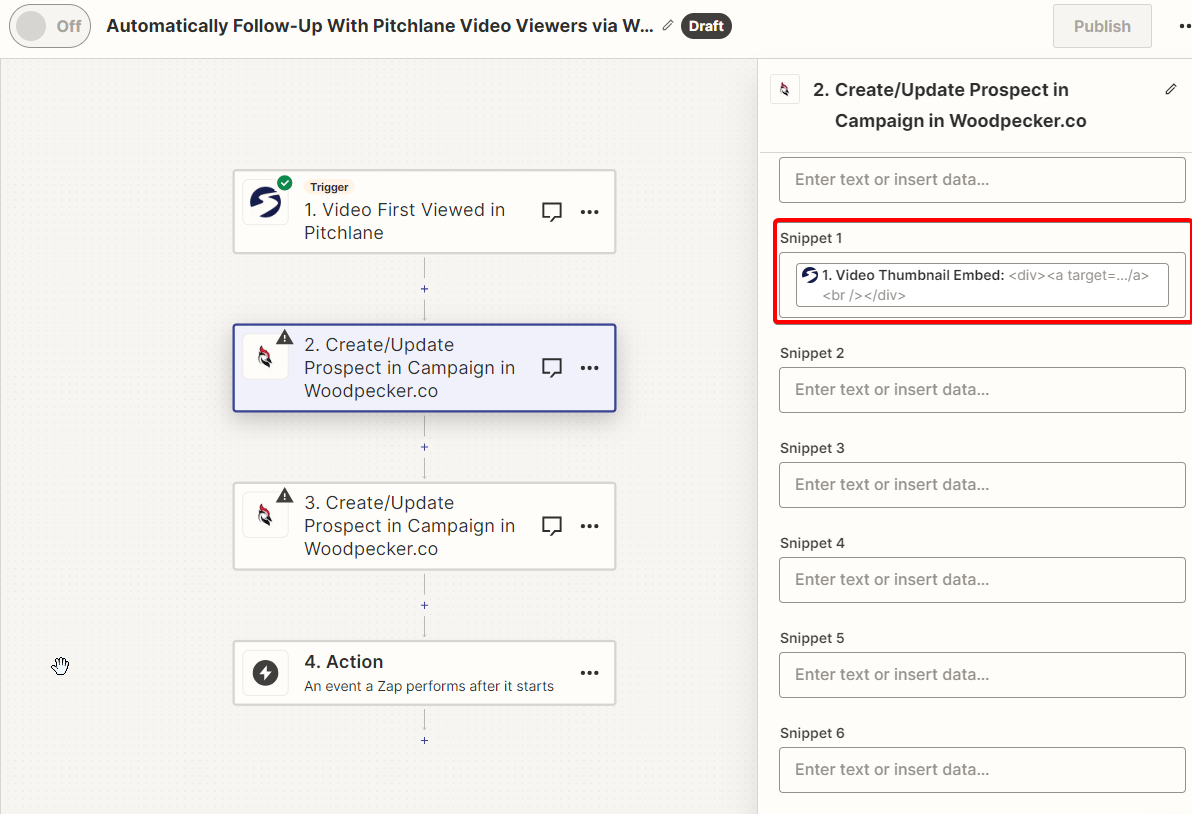Add a step between steps 2 and 3
This screenshot has height=814, width=1192.
coord(424,447)
